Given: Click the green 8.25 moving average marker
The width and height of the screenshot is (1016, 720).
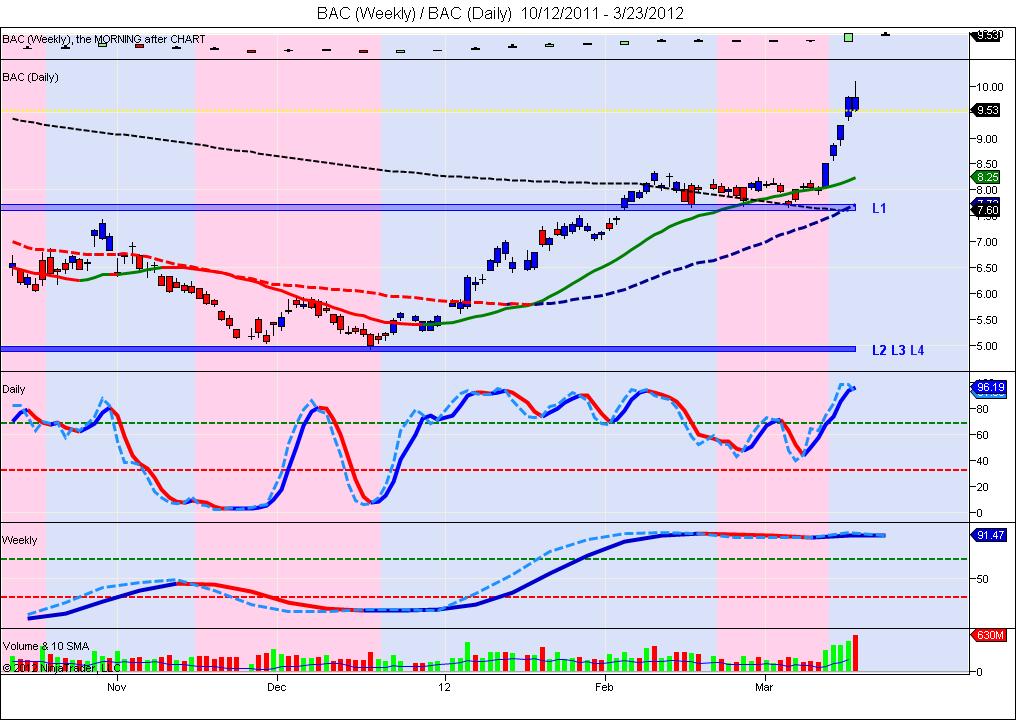Looking at the screenshot, I should pos(987,178).
